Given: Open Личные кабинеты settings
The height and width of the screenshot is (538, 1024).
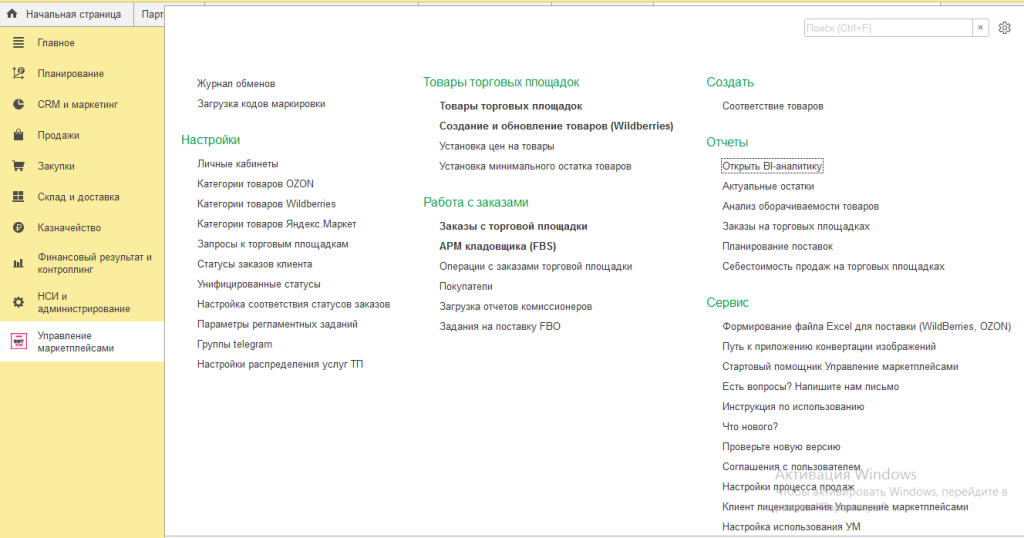Looking at the screenshot, I should (238, 164).
